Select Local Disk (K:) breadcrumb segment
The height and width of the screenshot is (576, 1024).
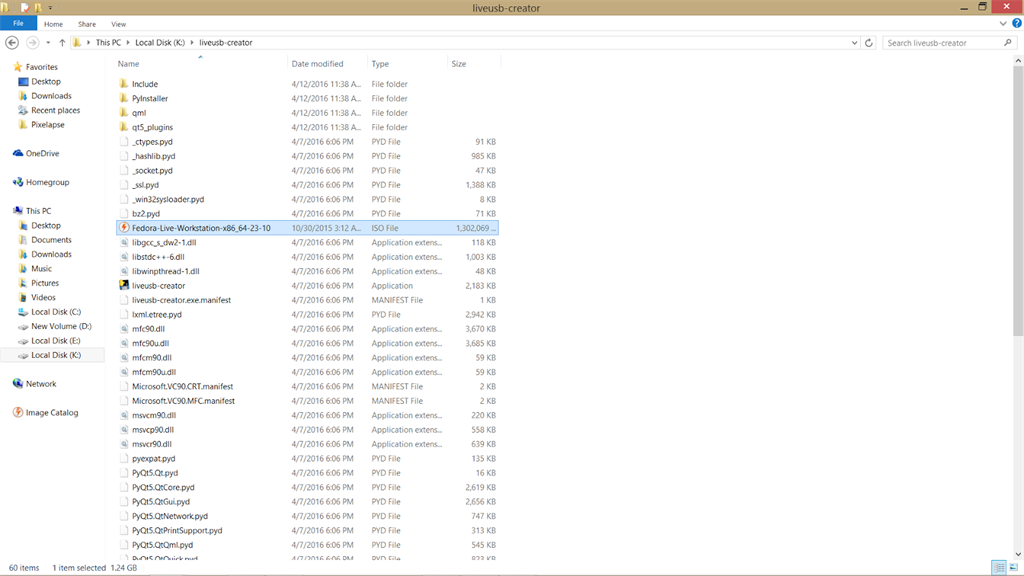160,42
